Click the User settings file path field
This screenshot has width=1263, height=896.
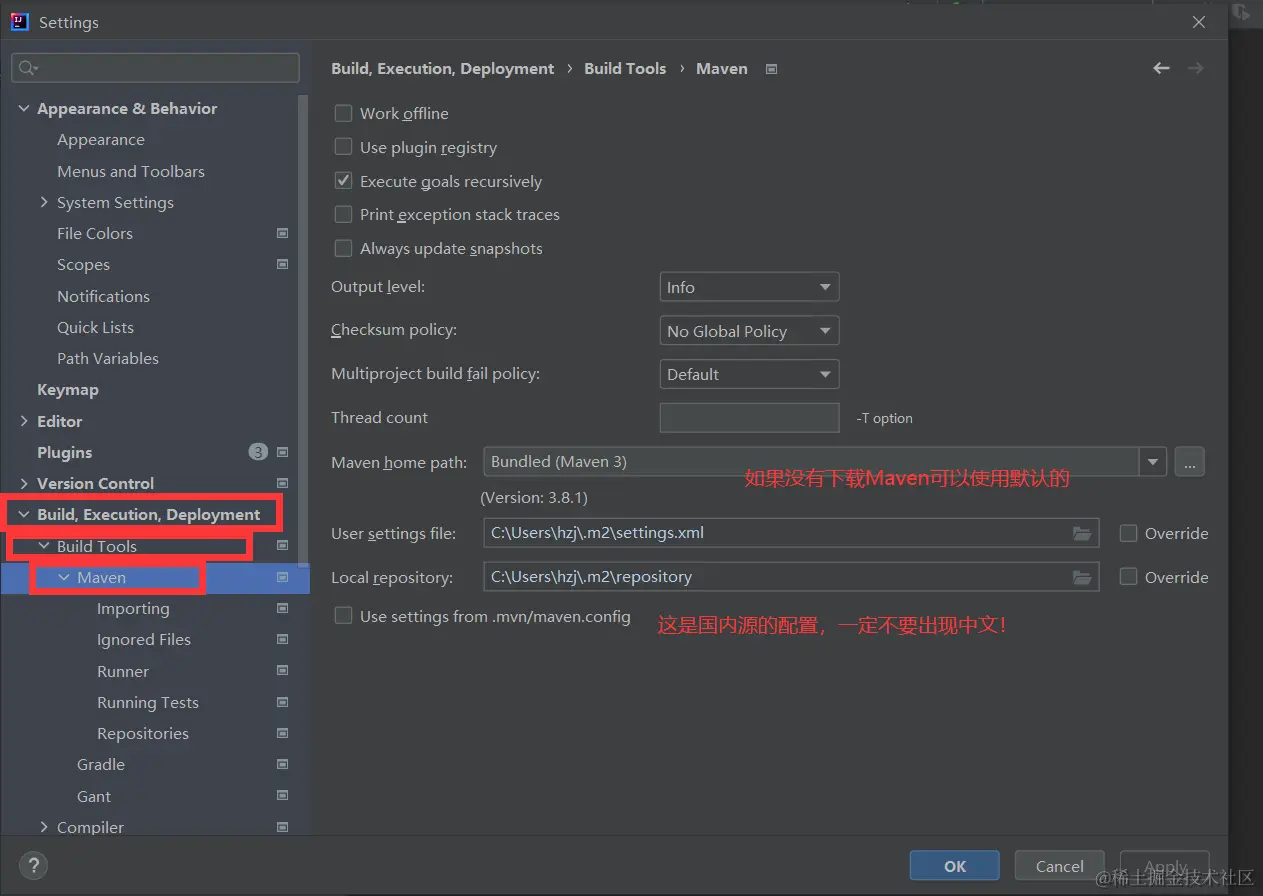[791, 533]
